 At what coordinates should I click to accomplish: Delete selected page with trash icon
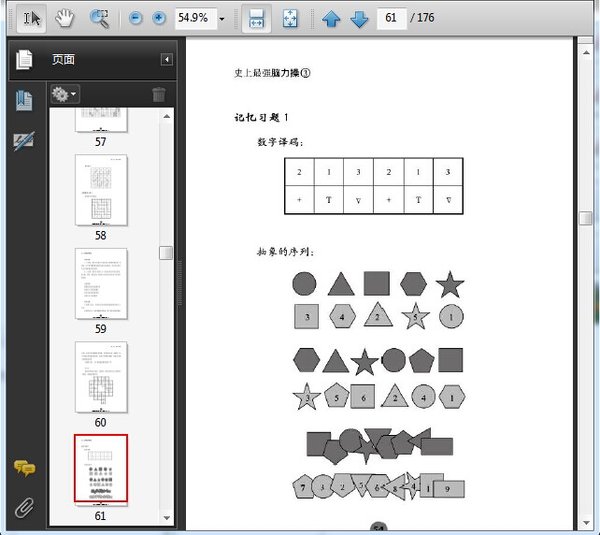tap(159, 94)
